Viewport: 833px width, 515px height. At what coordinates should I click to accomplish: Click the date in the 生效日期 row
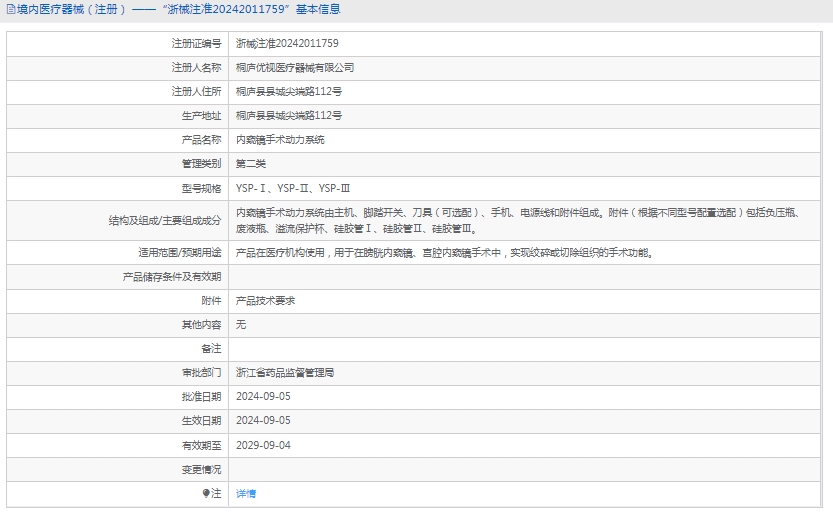[263, 421]
